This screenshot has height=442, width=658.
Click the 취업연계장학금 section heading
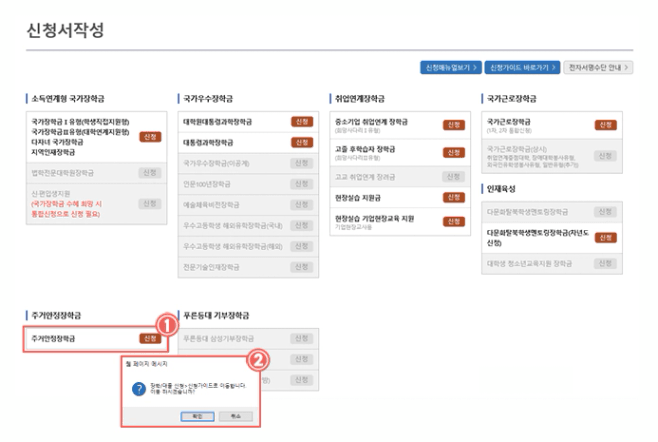click(360, 99)
